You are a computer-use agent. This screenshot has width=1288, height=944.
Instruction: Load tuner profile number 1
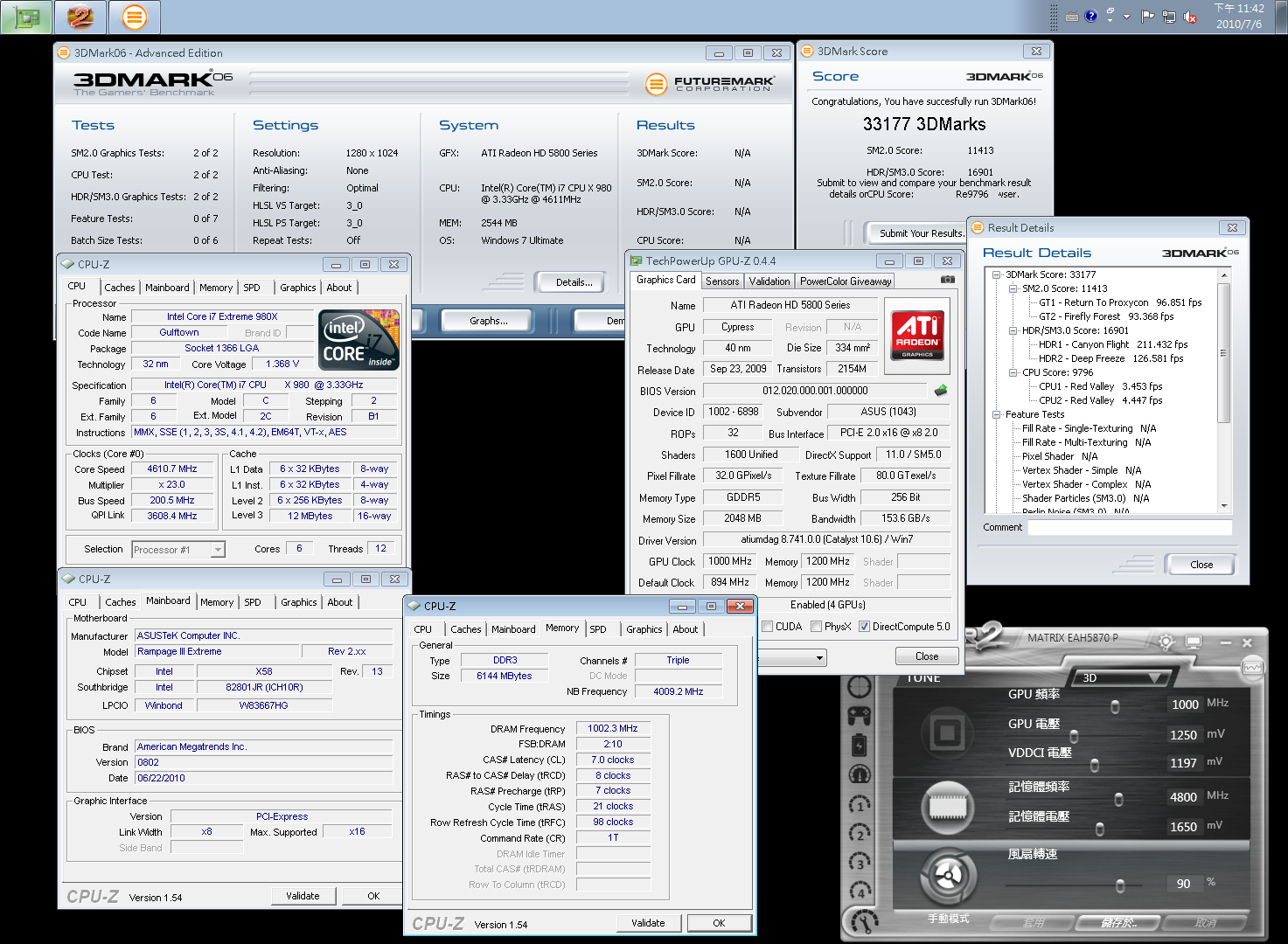click(860, 803)
